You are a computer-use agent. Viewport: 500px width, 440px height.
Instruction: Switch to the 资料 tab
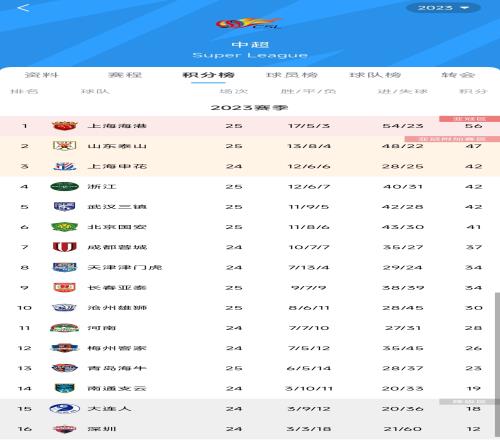tap(42, 75)
